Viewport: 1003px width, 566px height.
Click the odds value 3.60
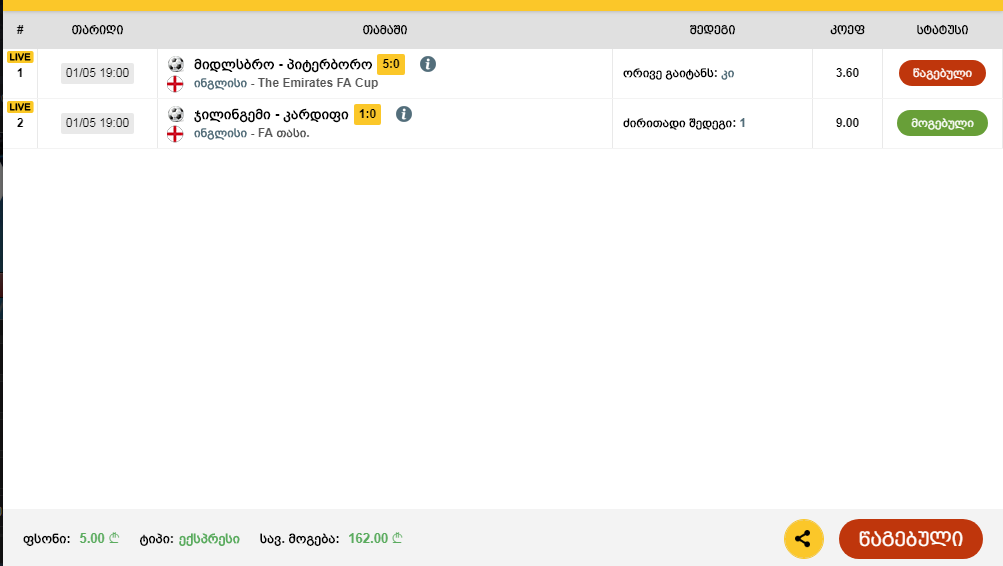click(x=847, y=73)
